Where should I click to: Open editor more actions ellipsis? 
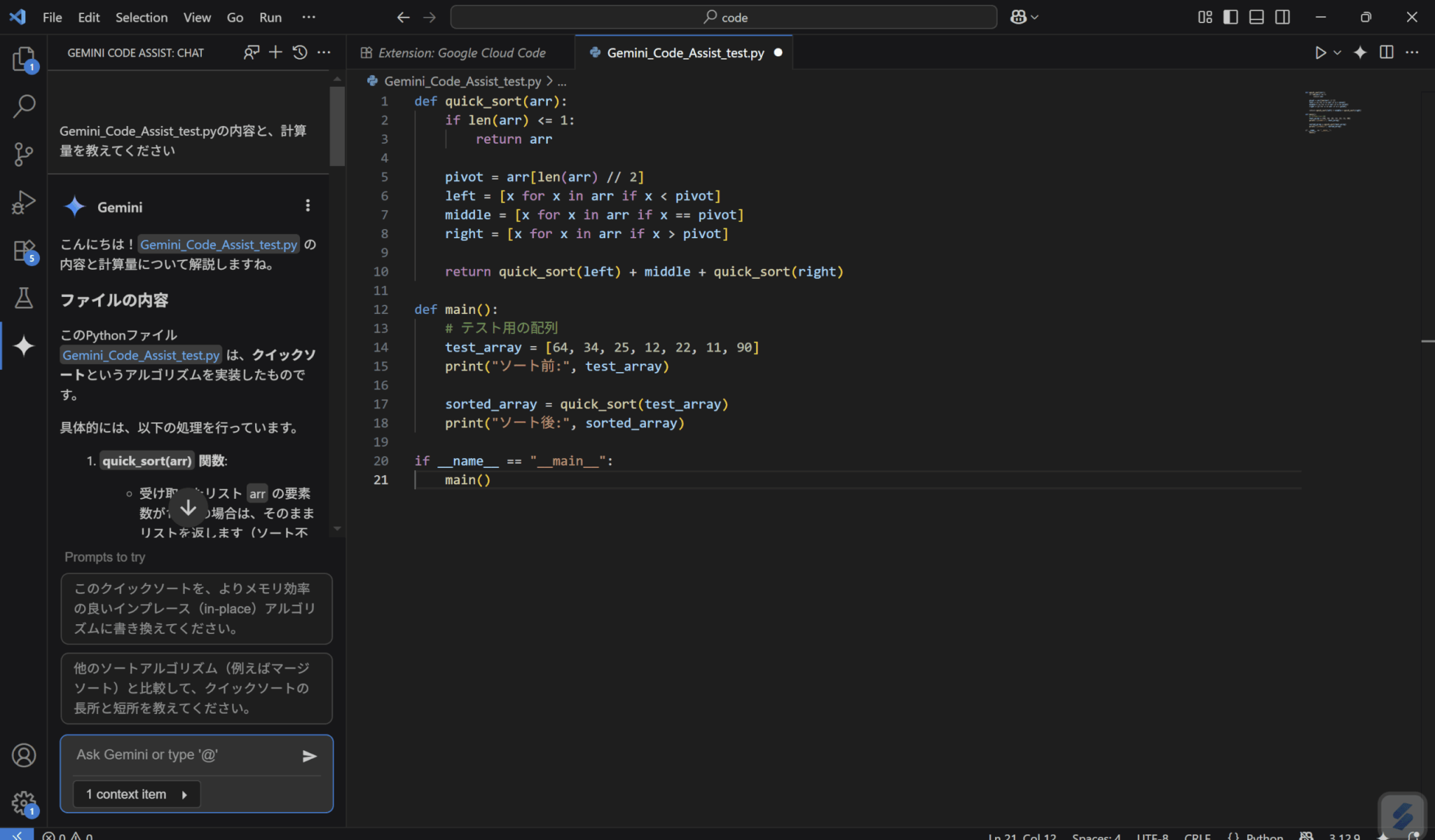coord(1412,53)
